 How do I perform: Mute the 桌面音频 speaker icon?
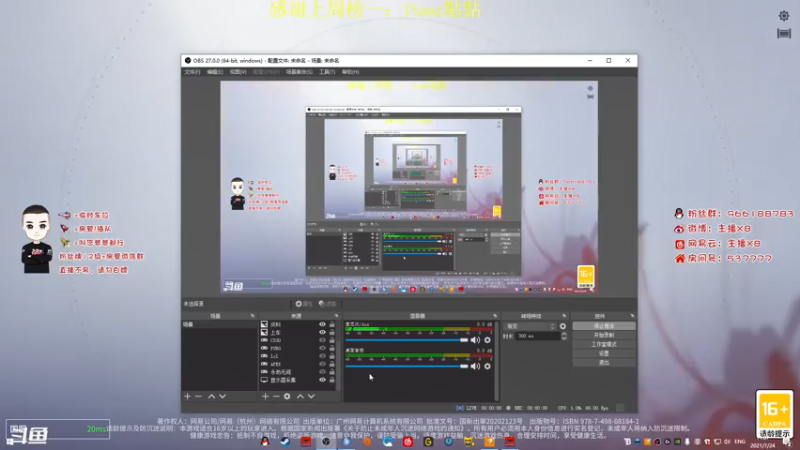point(475,366)
